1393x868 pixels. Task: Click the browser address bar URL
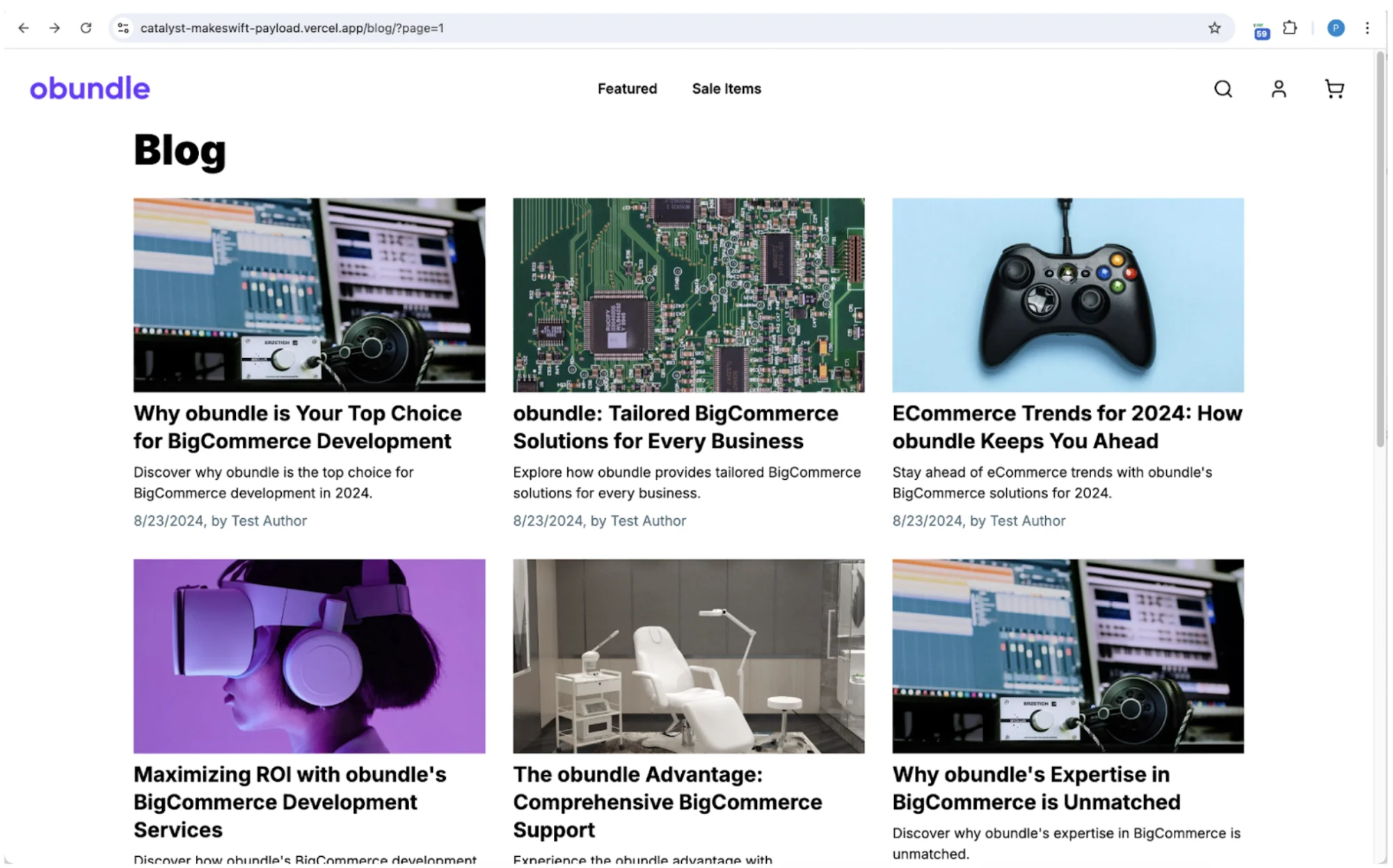click(x=290, y=27)
